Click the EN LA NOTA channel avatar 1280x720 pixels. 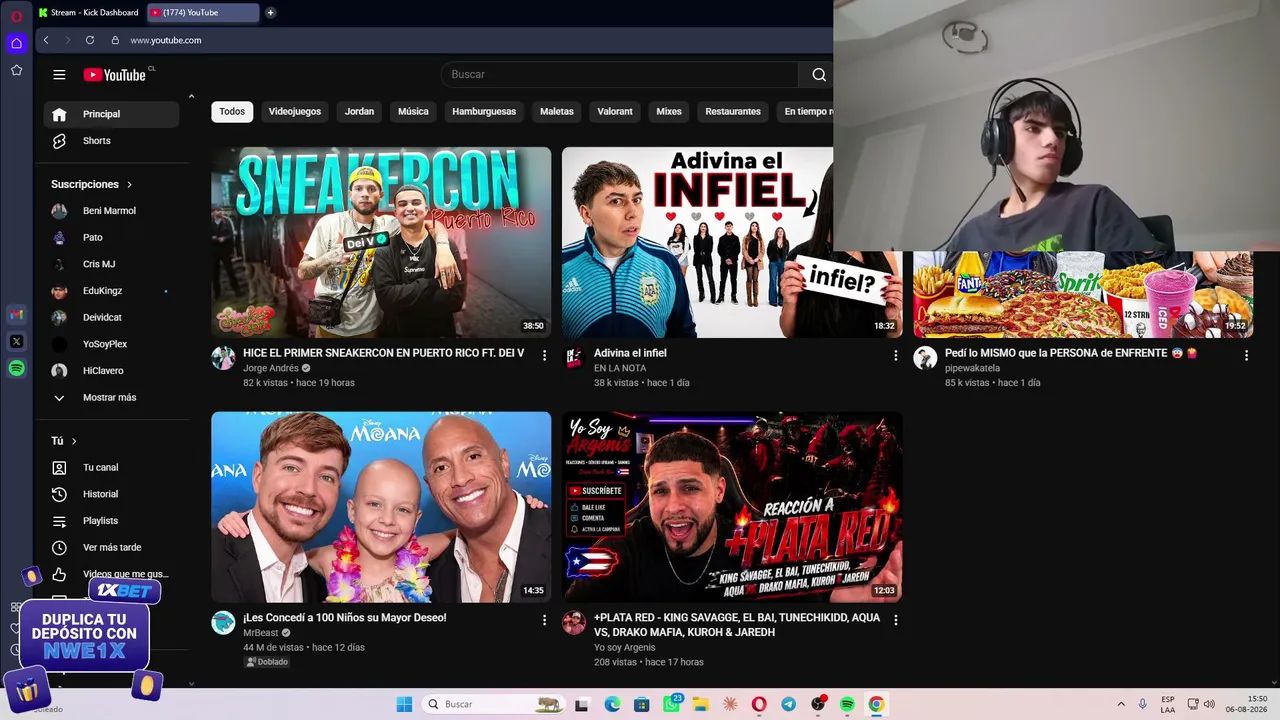(574, 358)
